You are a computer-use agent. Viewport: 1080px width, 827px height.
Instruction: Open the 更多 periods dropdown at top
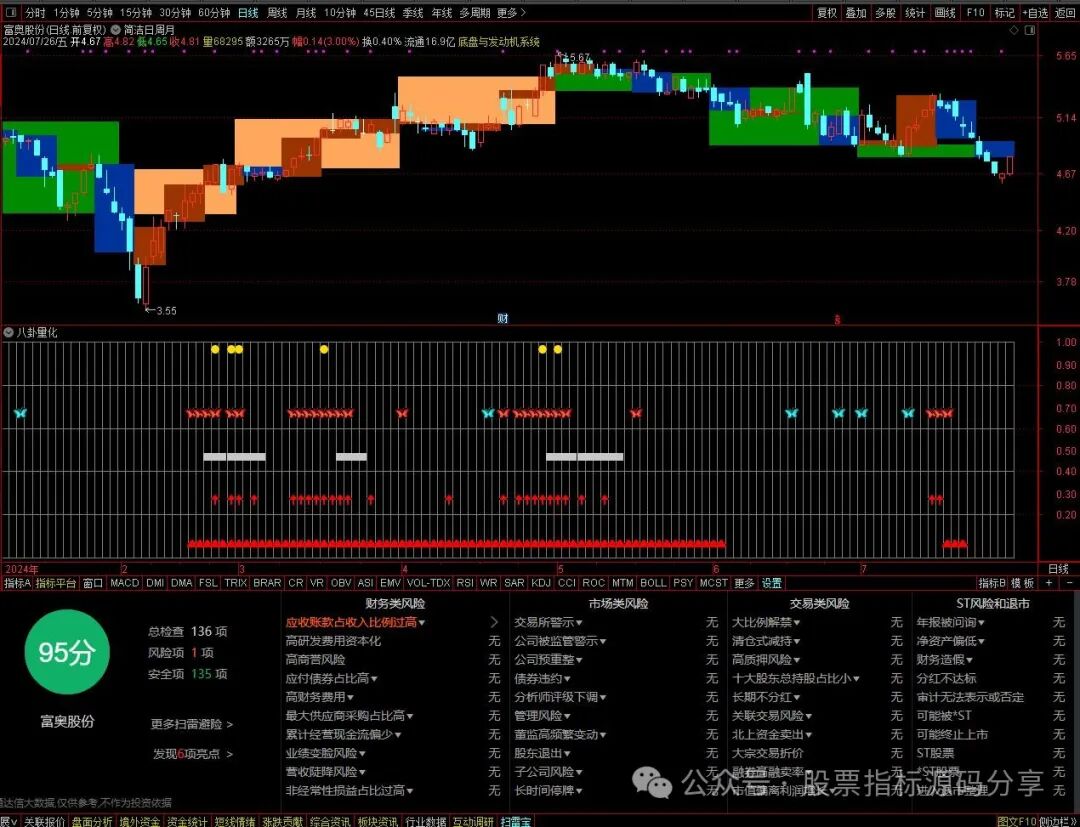coord(511,13)
